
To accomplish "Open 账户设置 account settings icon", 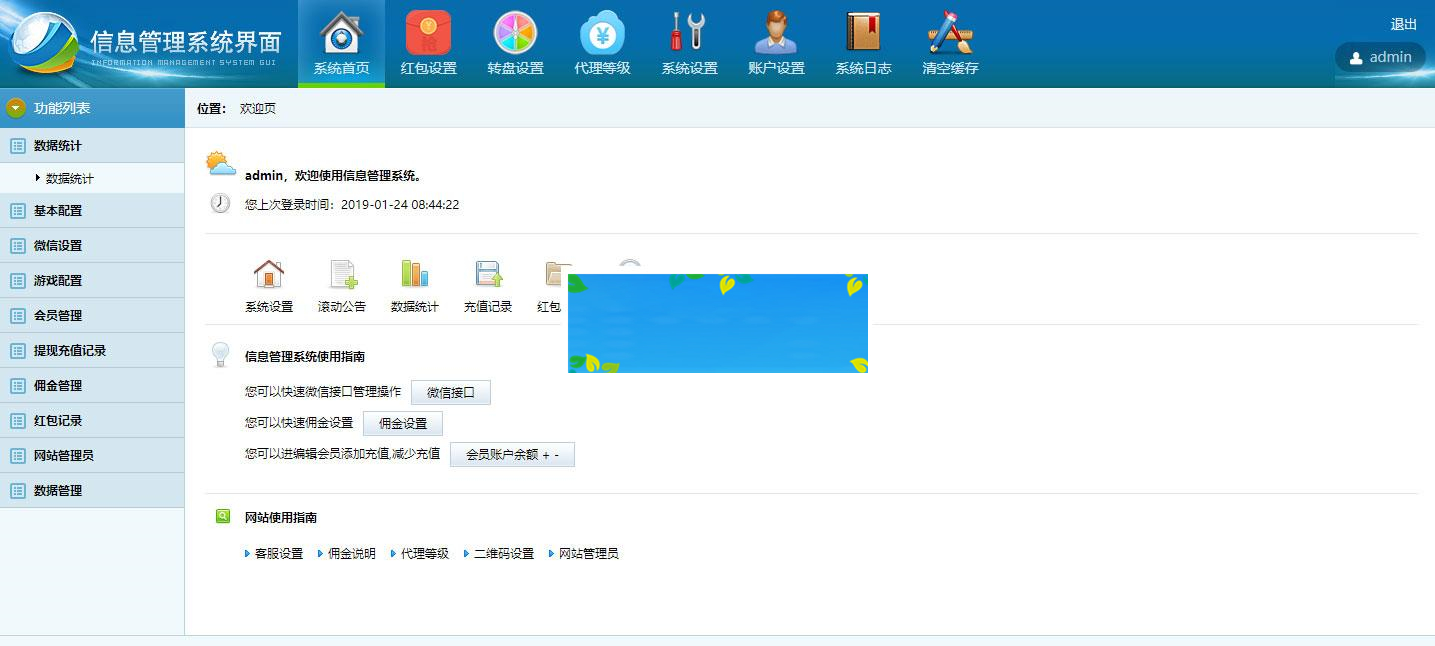I will [x=776, y=42].
